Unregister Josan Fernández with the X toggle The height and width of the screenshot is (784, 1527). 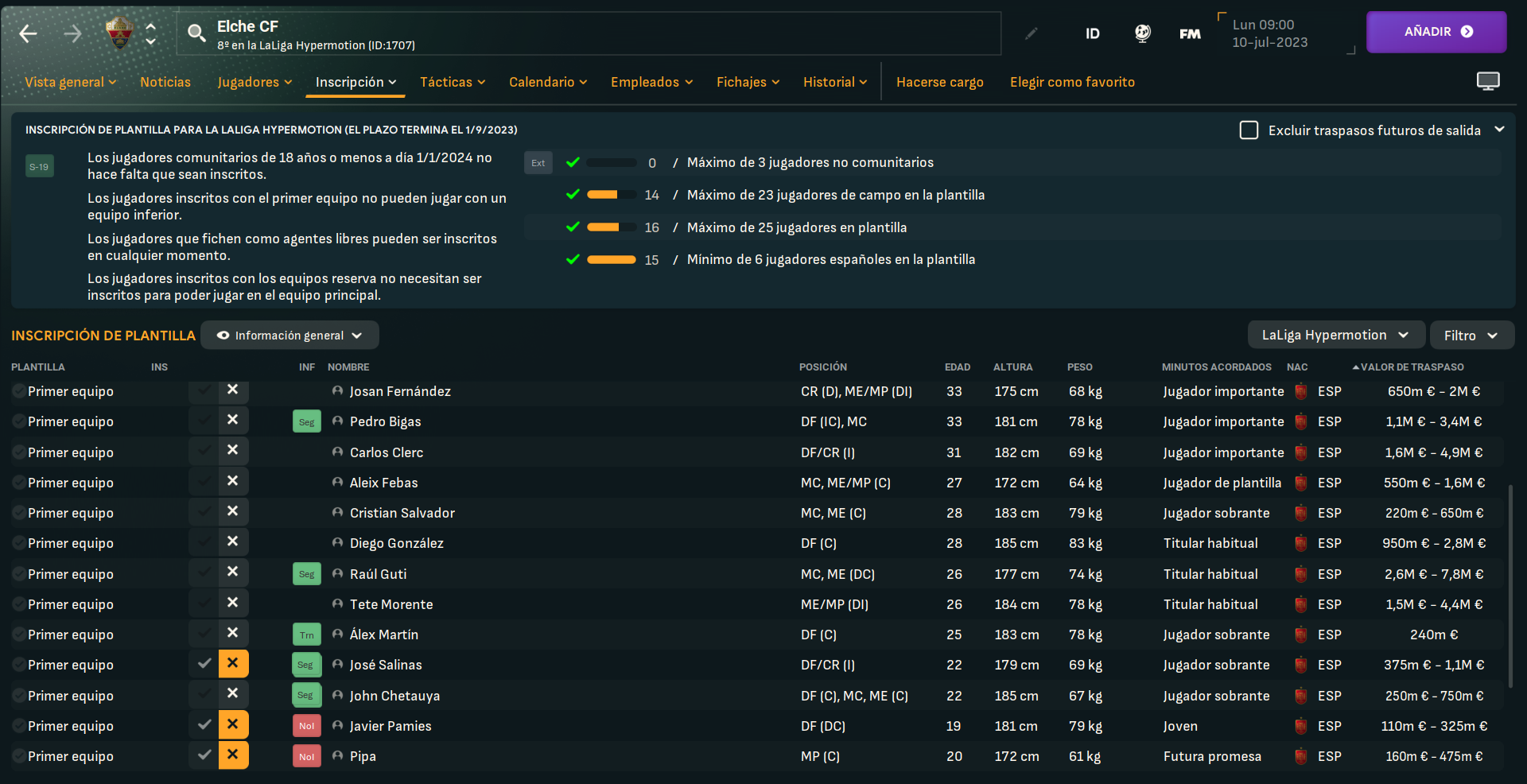point(233,390)
